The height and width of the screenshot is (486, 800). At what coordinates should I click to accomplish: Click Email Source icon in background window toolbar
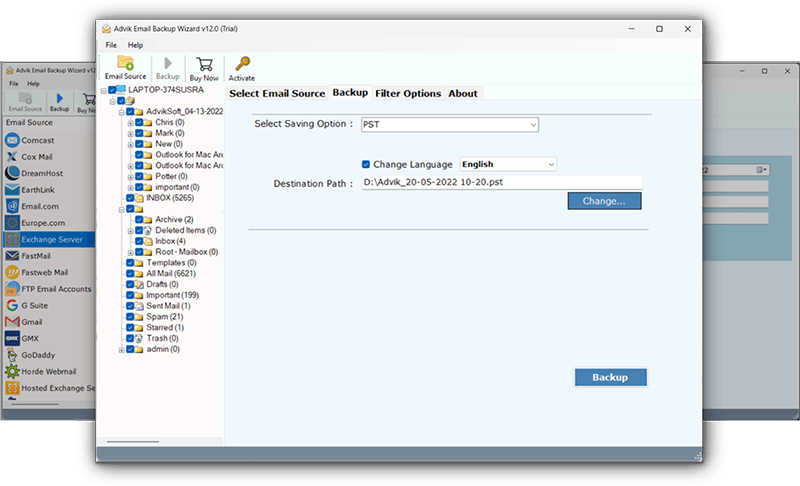[25, 98]
